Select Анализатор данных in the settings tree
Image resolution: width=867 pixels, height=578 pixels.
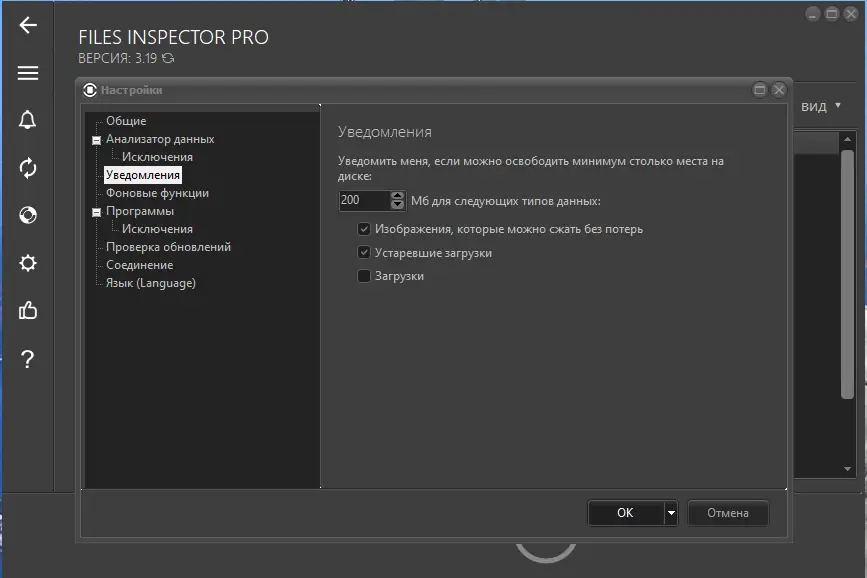[x=160, y=139]
